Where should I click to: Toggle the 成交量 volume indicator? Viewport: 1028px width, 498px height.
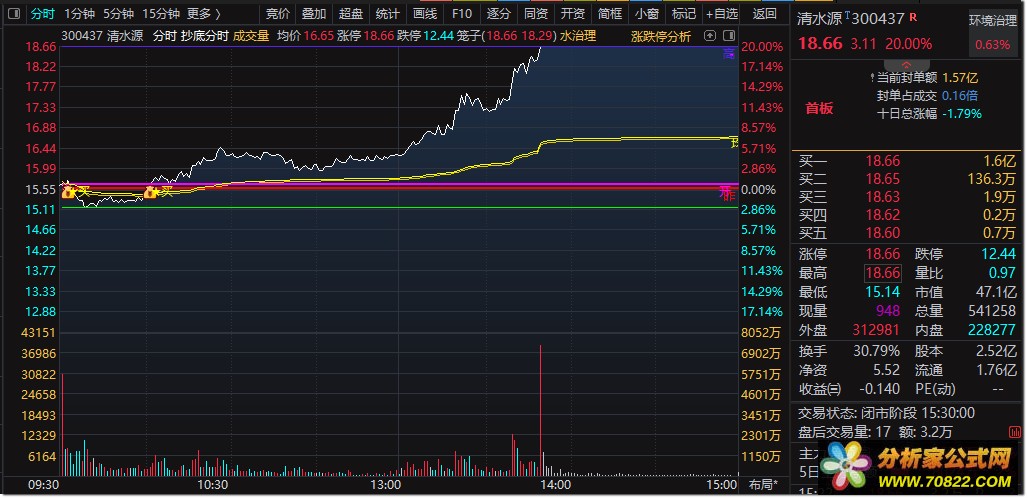(x=251, y=36)
